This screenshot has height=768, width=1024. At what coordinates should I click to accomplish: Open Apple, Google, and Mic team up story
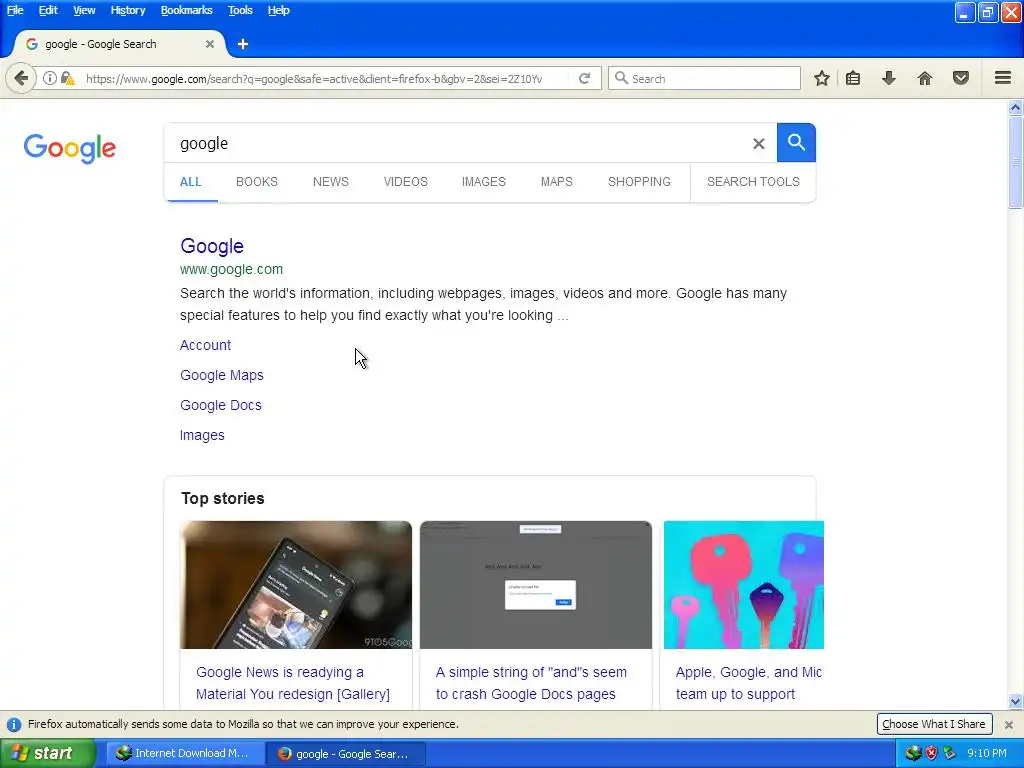pyautogui.click(x=748, y=683)
